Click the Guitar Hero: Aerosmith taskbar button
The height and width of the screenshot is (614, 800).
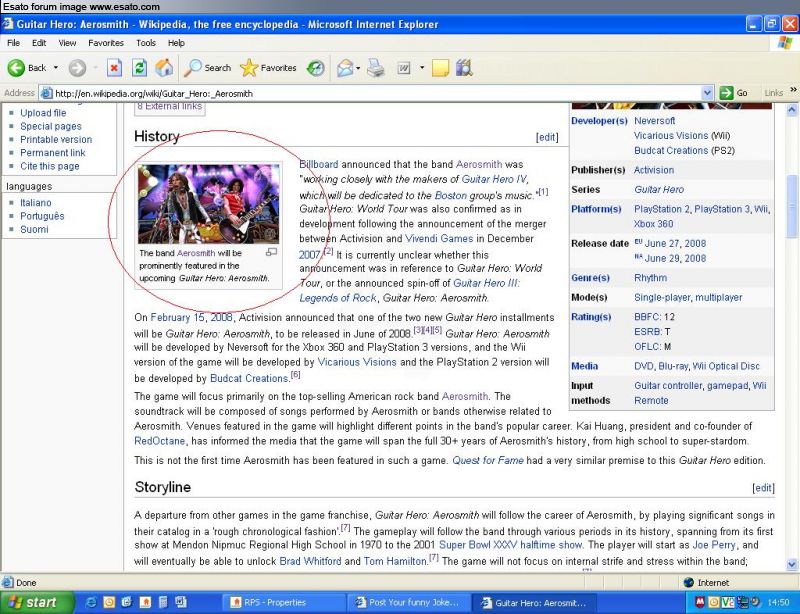point(534,602)
